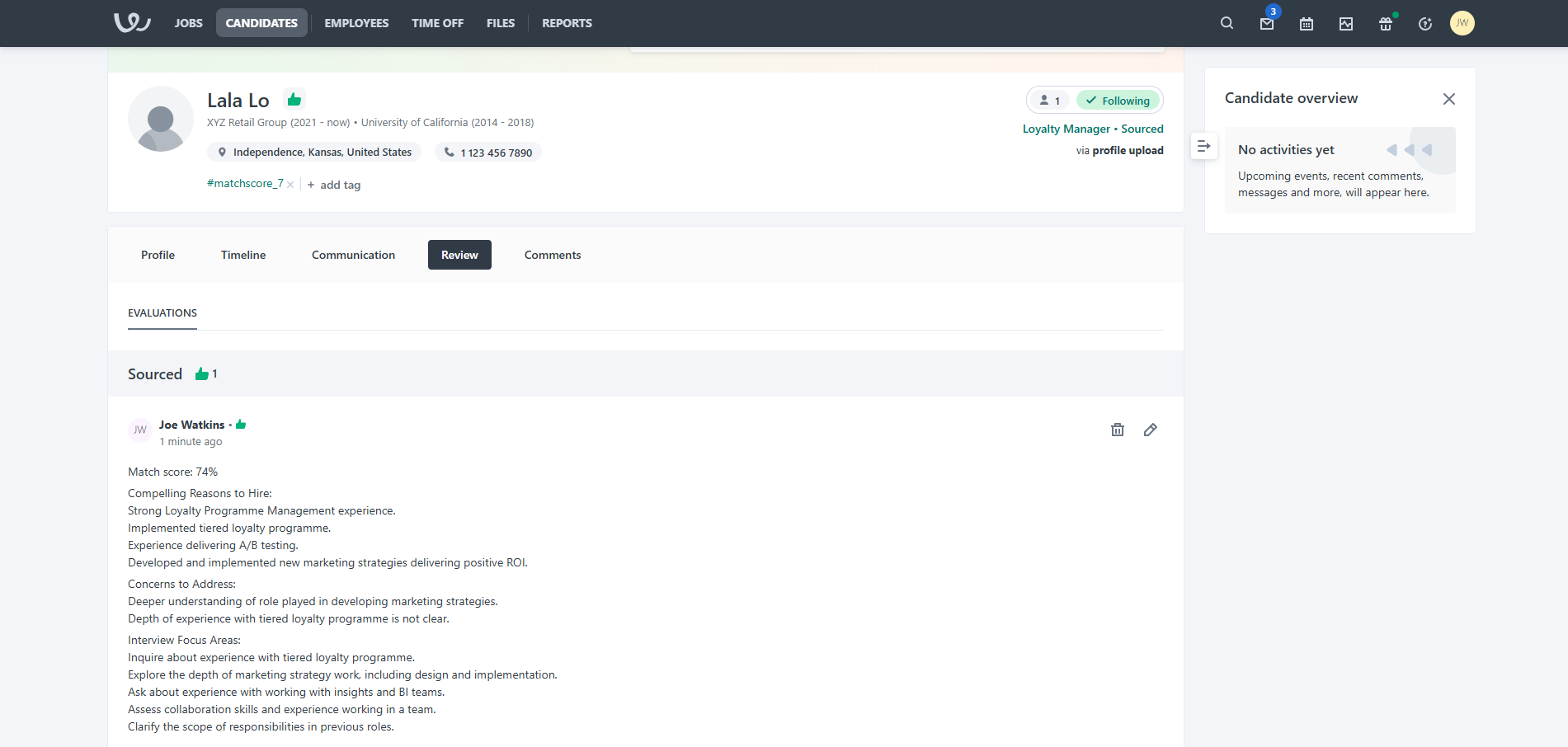The image size is (1568, 747).
Task: Delete Joe Watkins evaluation with trash icon
Action: tap(1118, 430)
